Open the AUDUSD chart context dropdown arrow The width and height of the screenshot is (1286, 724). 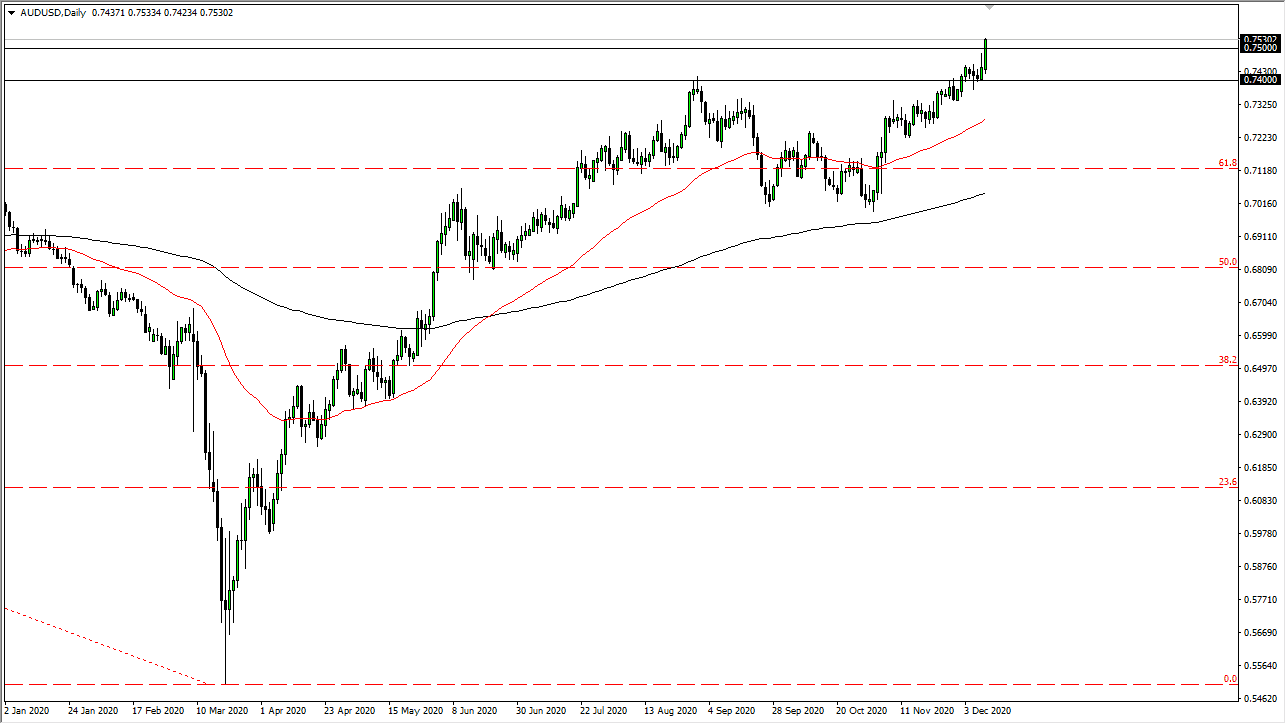11,13
